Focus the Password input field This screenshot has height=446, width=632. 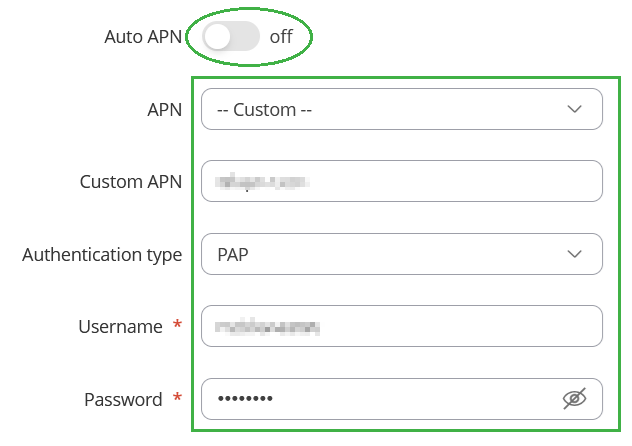380,399
